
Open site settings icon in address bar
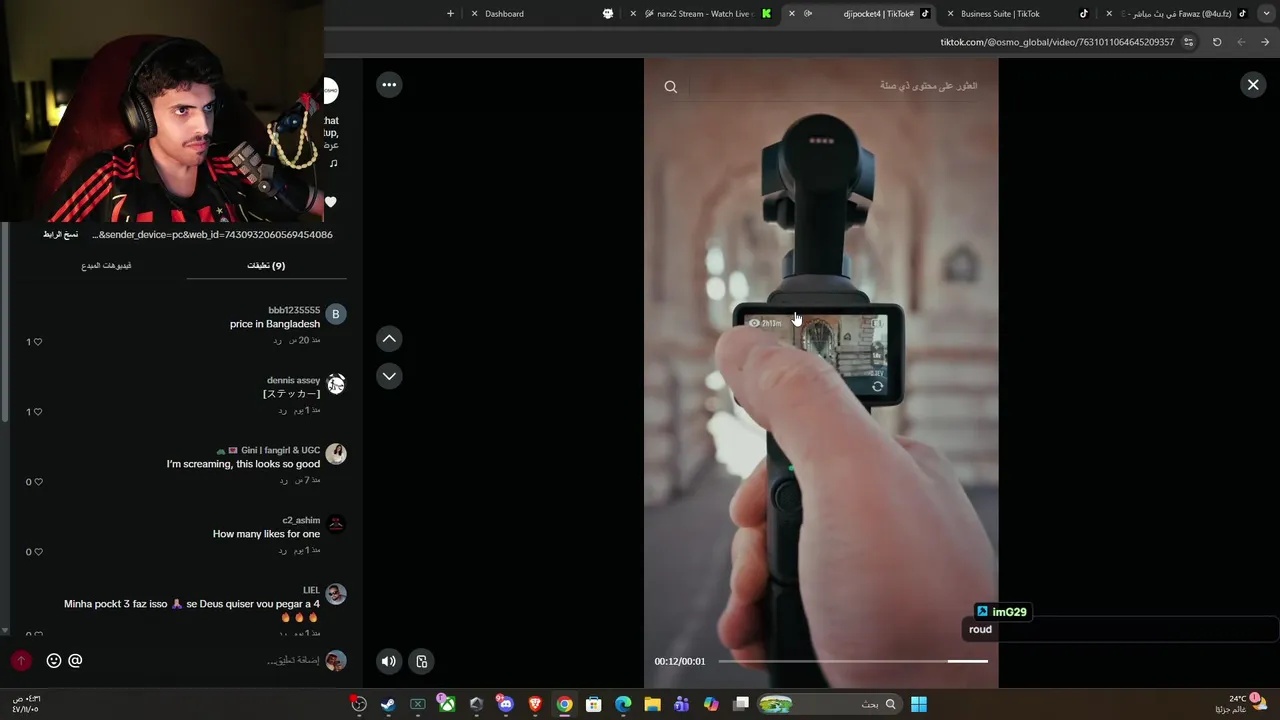click(x=1188, y=42)
